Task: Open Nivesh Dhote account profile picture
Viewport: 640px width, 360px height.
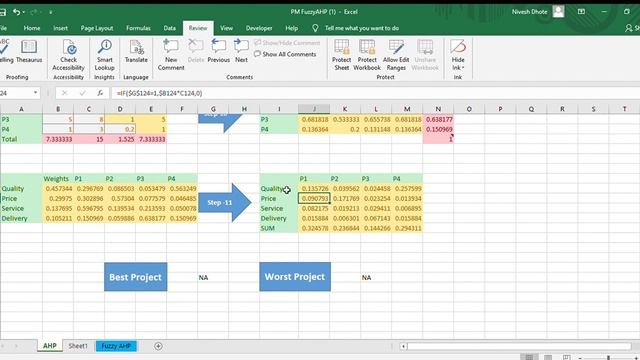Action: pos(558,11)
